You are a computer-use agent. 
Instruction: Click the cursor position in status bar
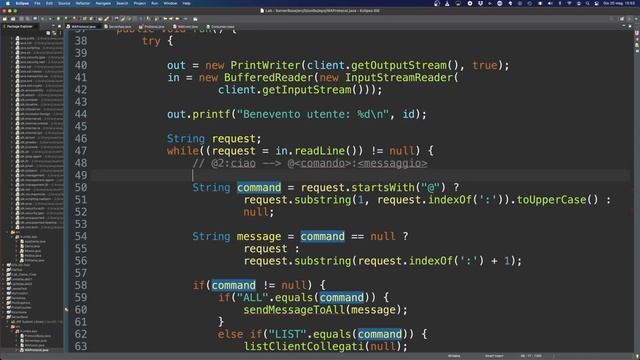[x=531, y=356]
